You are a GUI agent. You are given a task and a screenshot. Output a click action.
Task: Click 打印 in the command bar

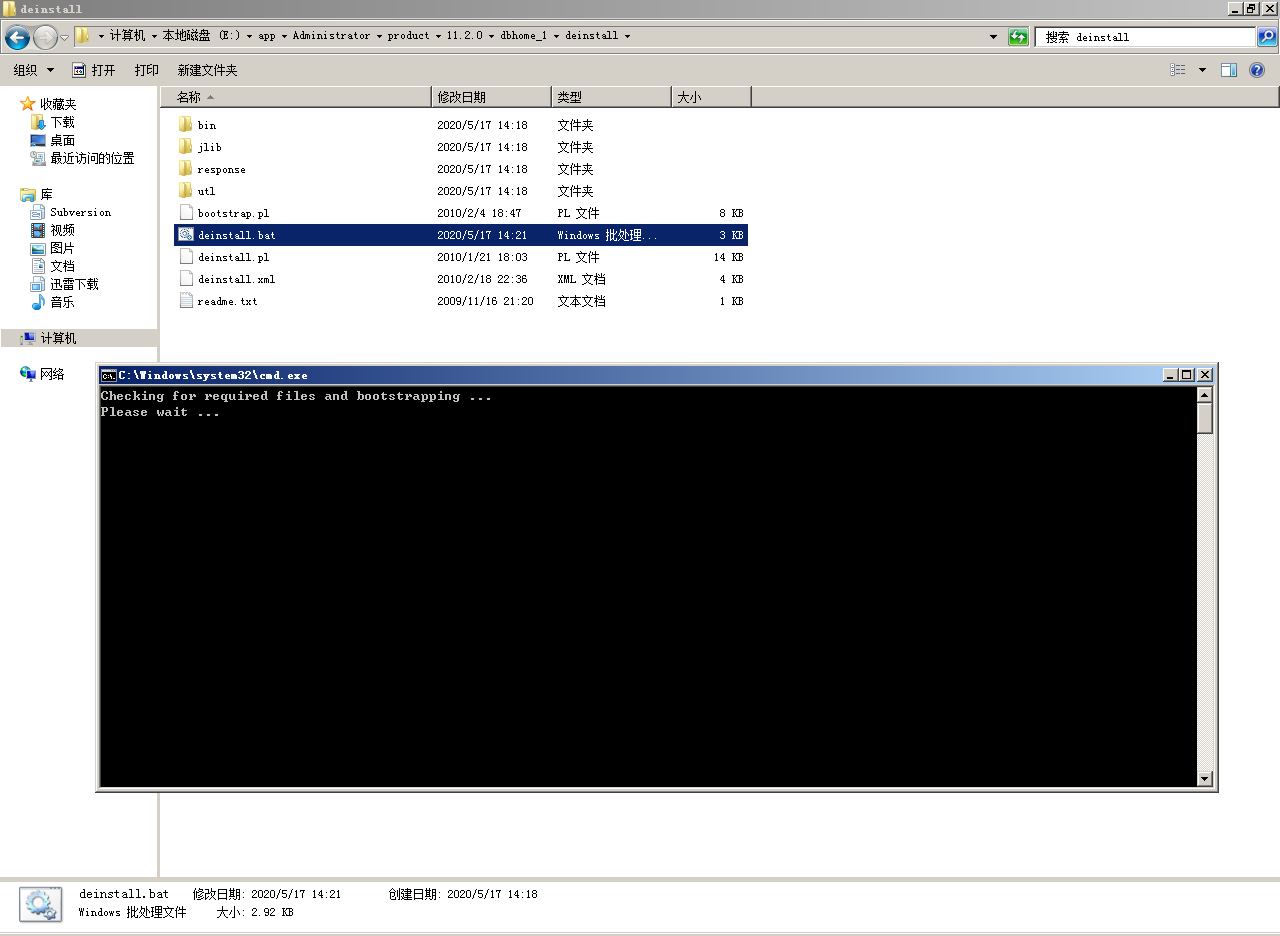pos(146,70)
